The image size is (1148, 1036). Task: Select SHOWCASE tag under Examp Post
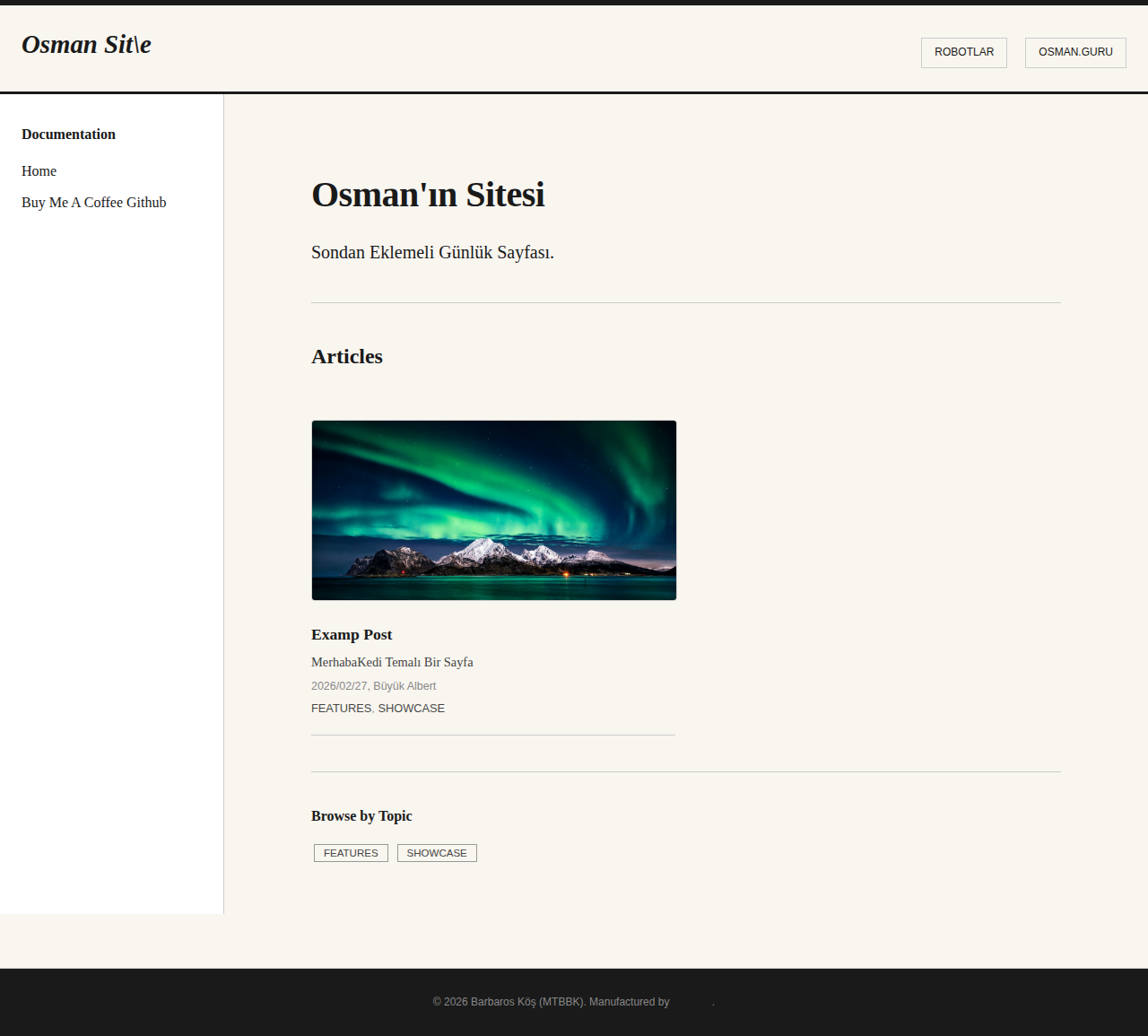411,708
